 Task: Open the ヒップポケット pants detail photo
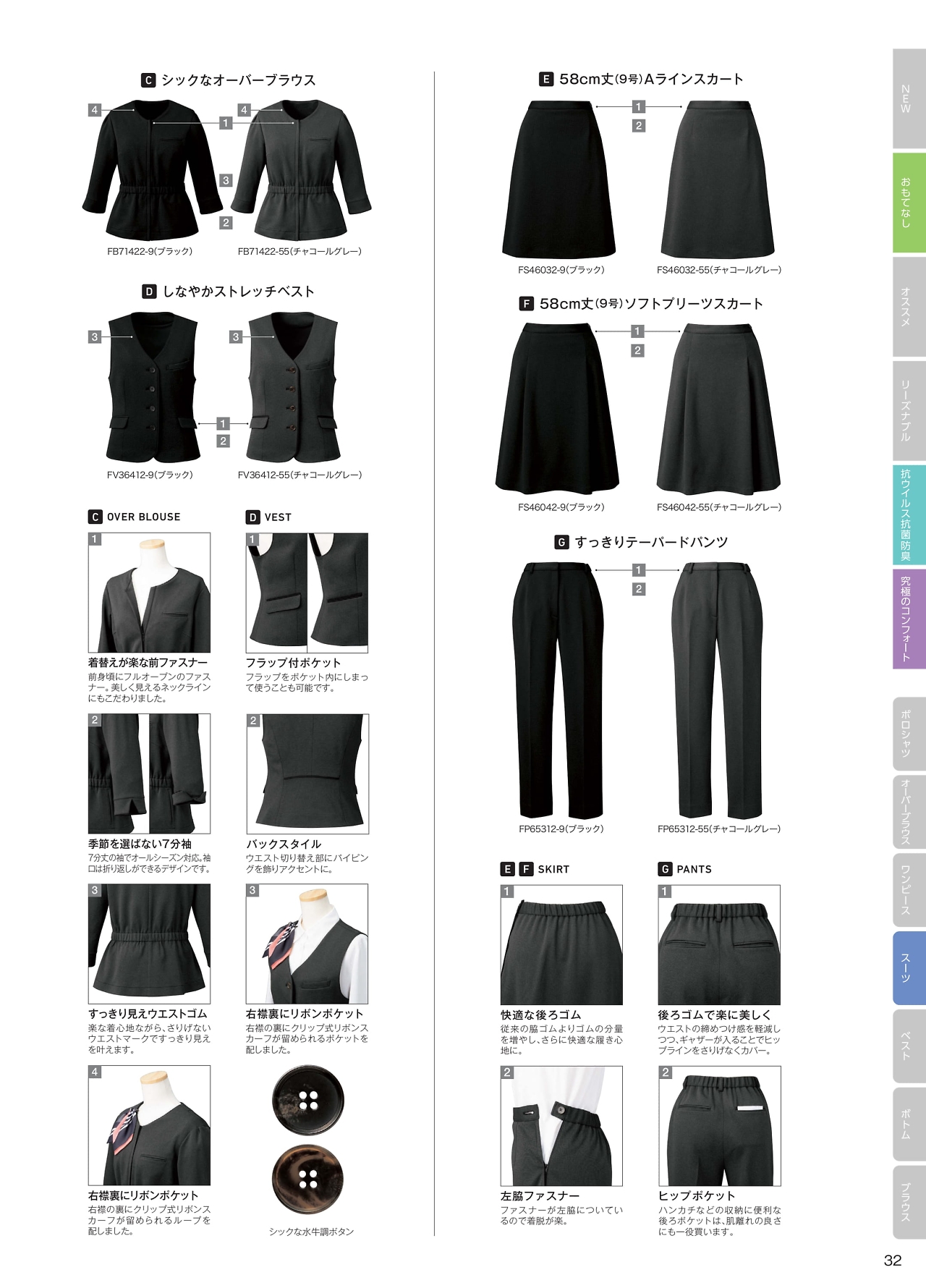point(720,1126)
